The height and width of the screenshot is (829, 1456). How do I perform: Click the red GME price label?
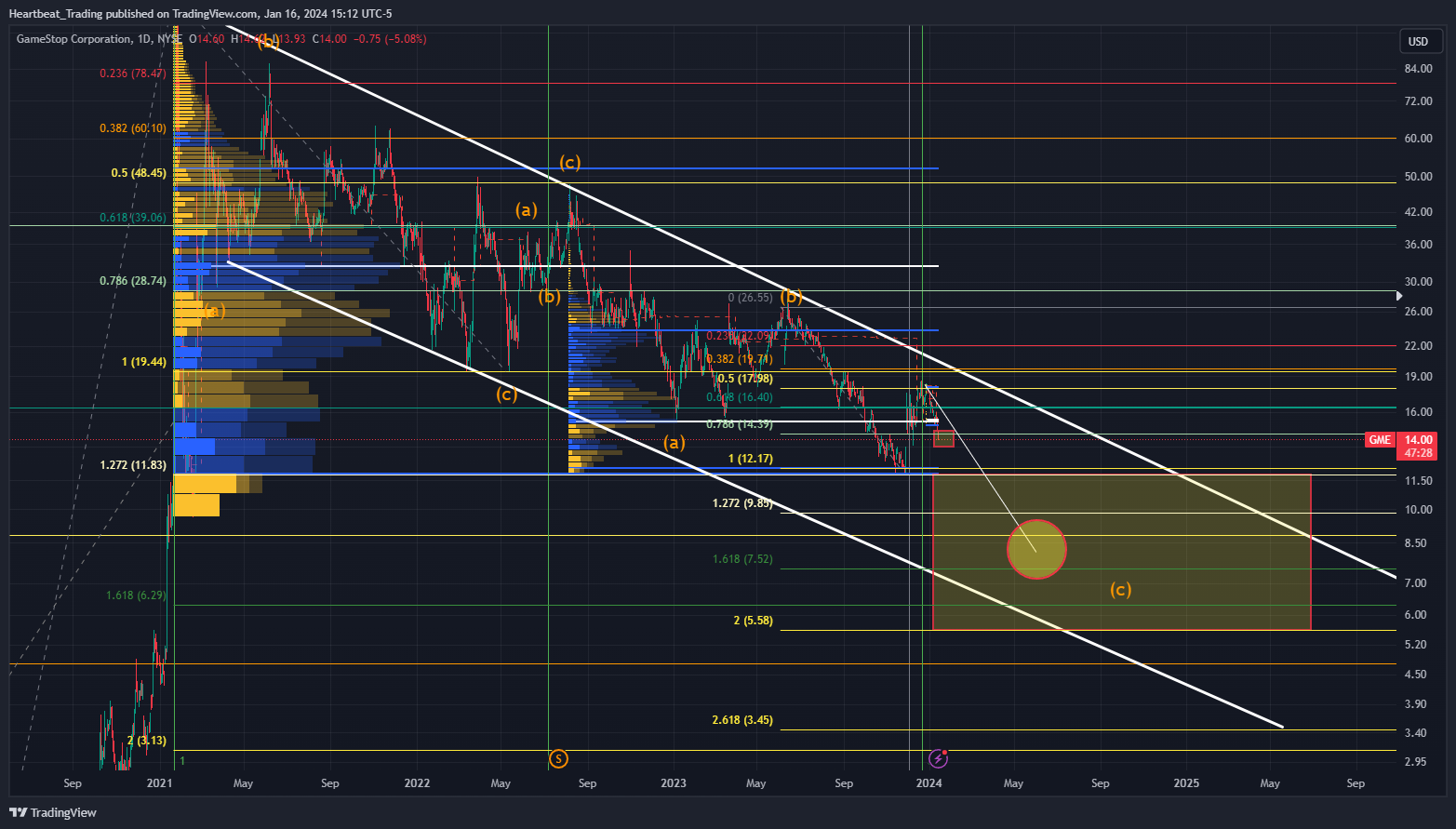coord(1380,440)
